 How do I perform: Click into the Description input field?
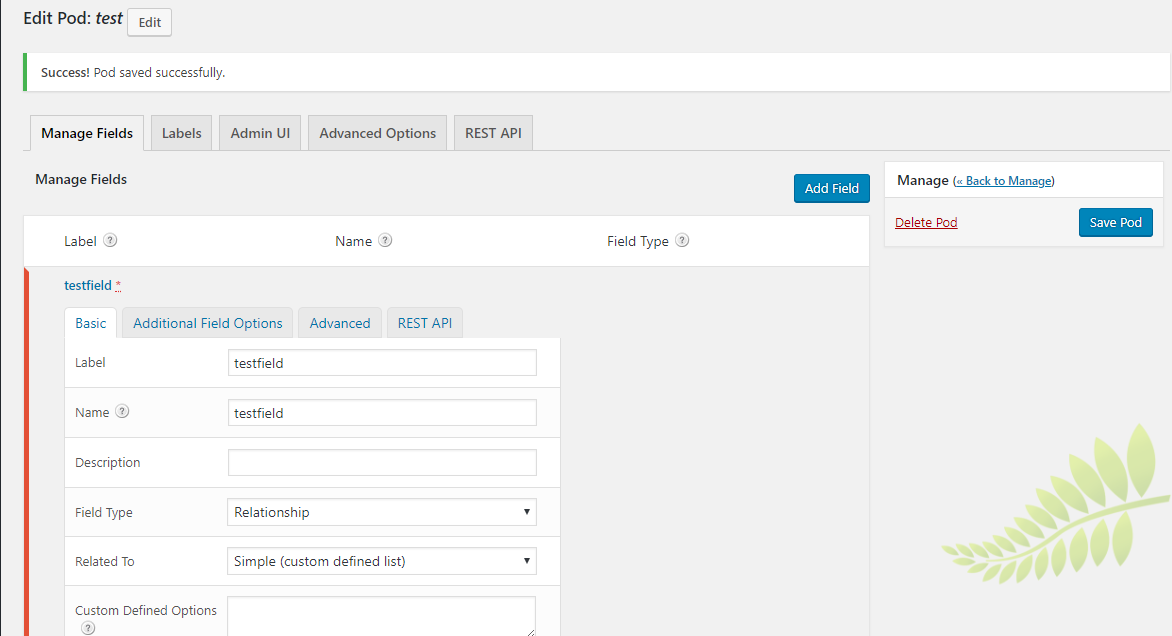pos(381,462)
